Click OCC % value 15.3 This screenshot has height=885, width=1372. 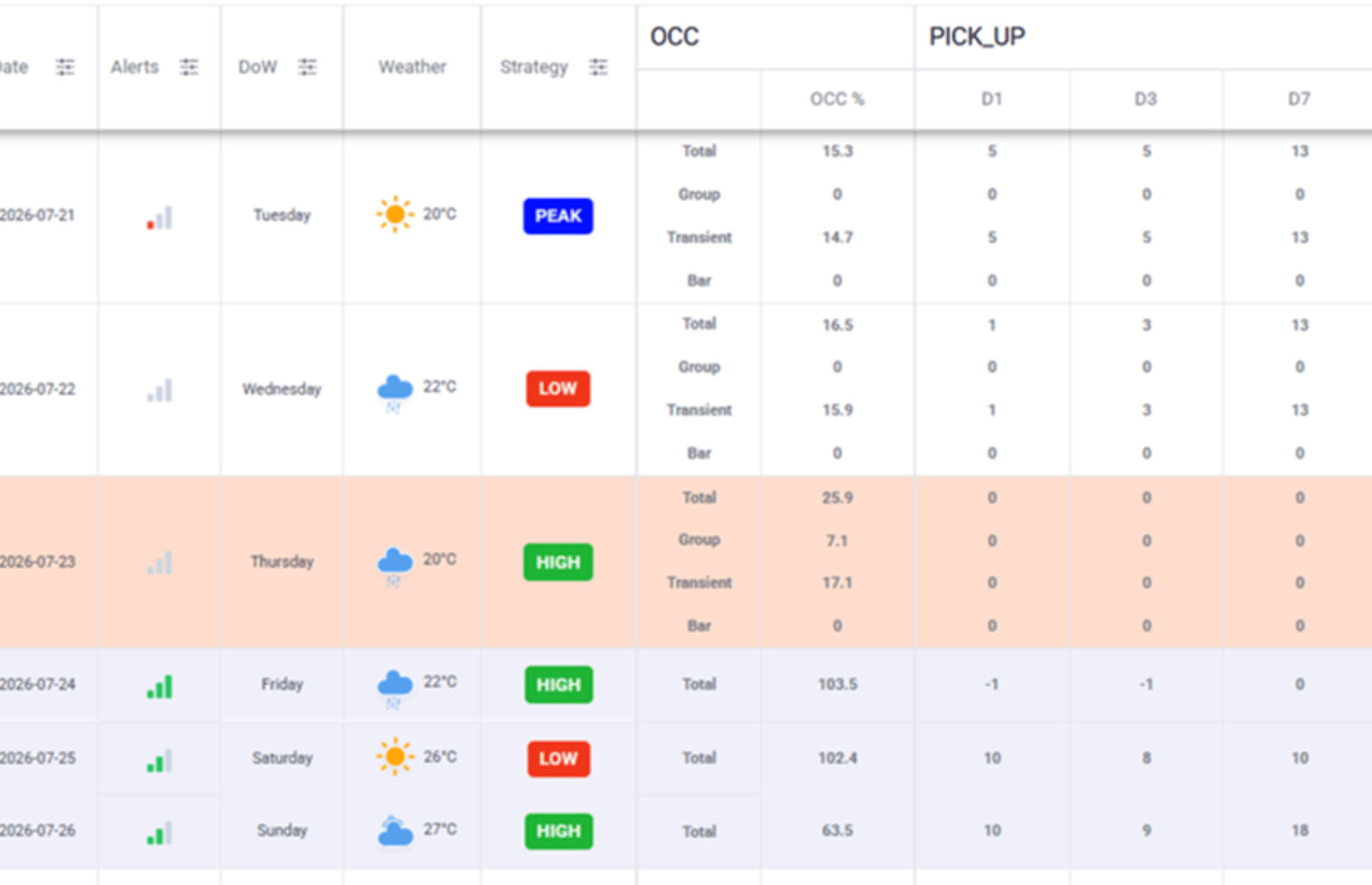pos(838,151)
